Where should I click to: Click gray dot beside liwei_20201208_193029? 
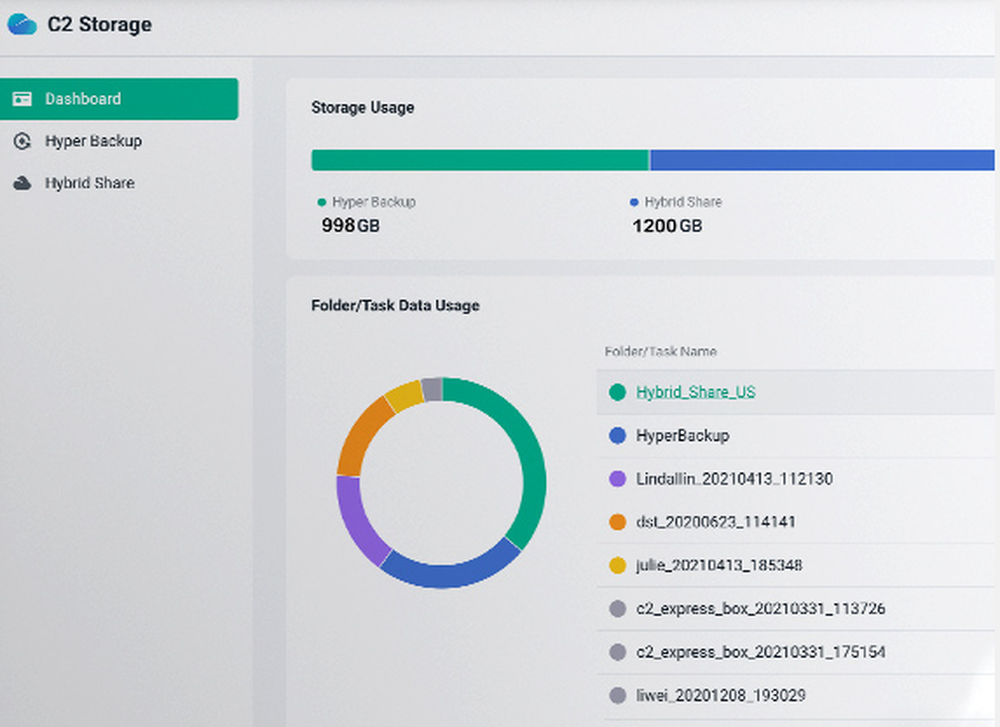click(x=617, y=696)
